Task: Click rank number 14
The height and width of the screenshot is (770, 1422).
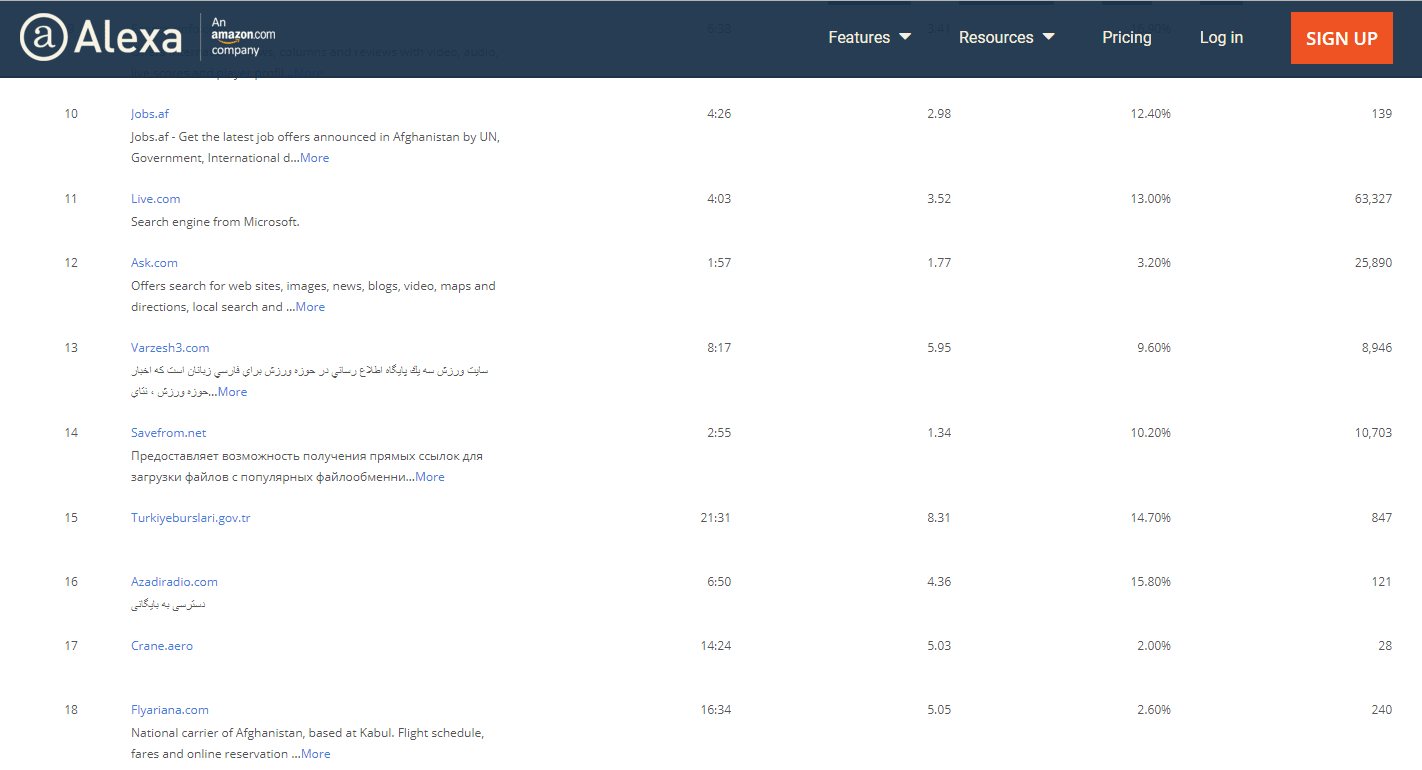Action: 71,433
